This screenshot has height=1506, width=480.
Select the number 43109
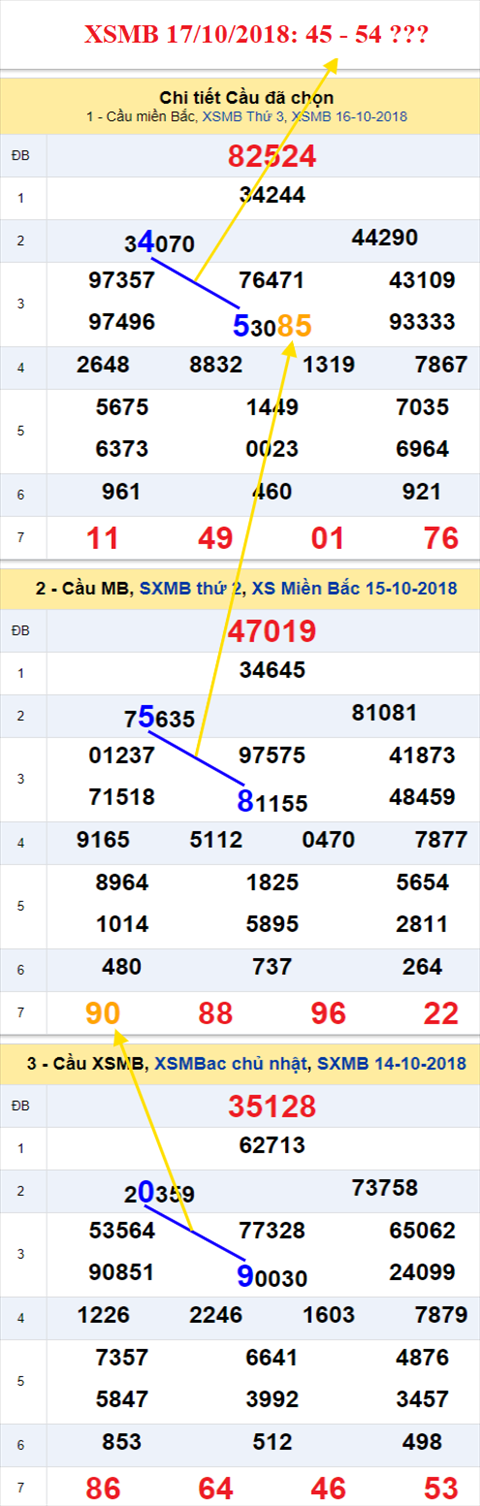tap(422, 281)
